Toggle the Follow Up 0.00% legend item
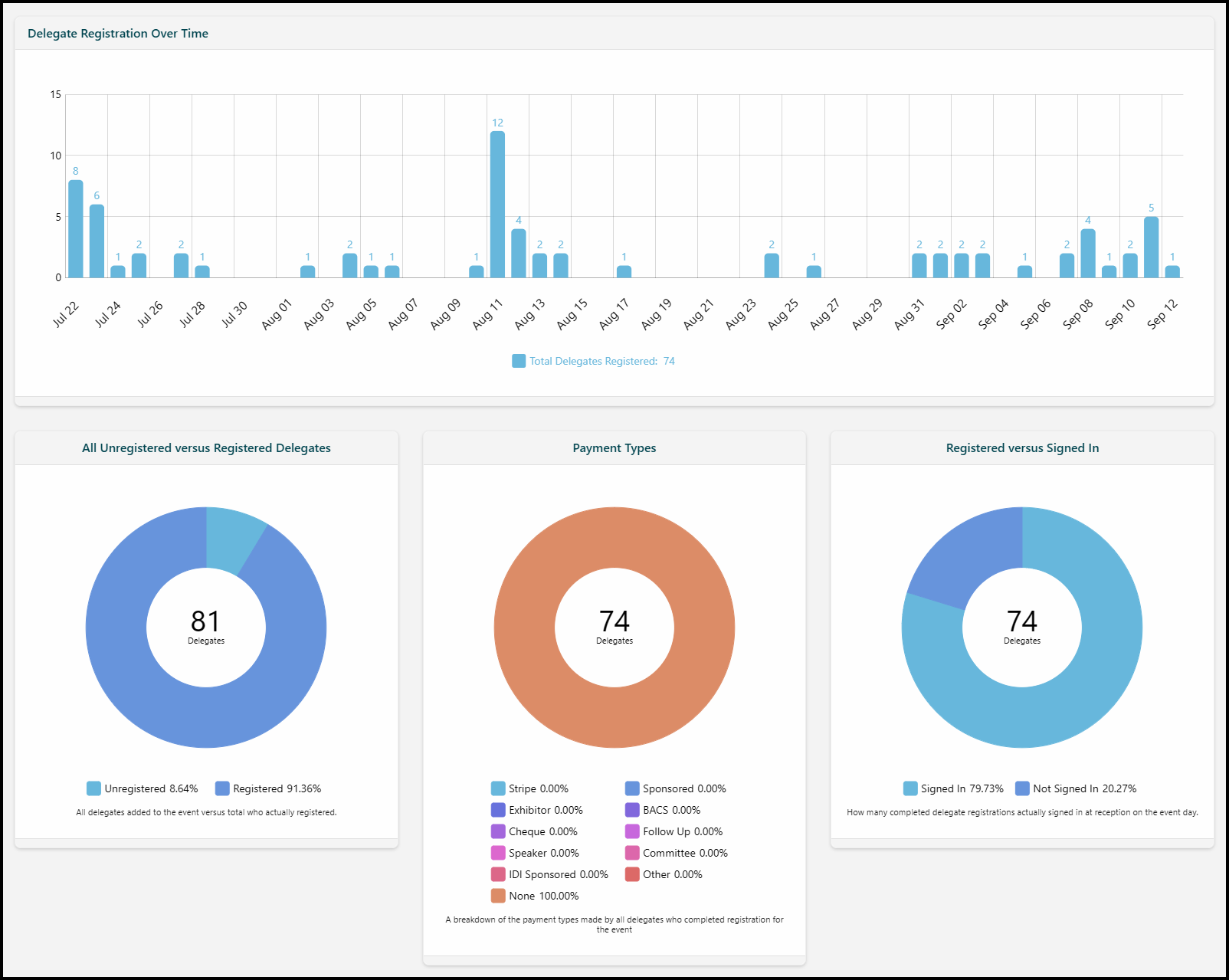1229x980 pixels. (x=673, y=831)
